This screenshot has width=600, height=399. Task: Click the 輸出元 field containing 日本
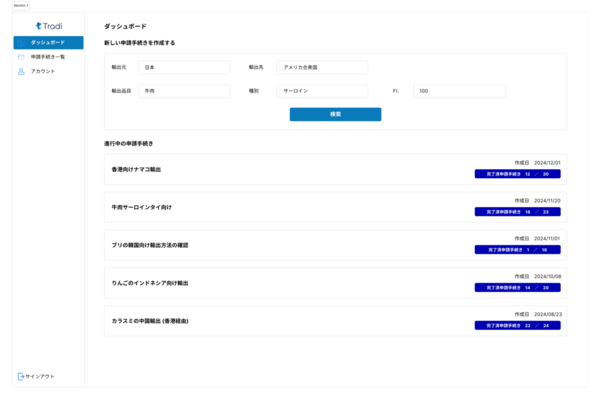point(184,67)
